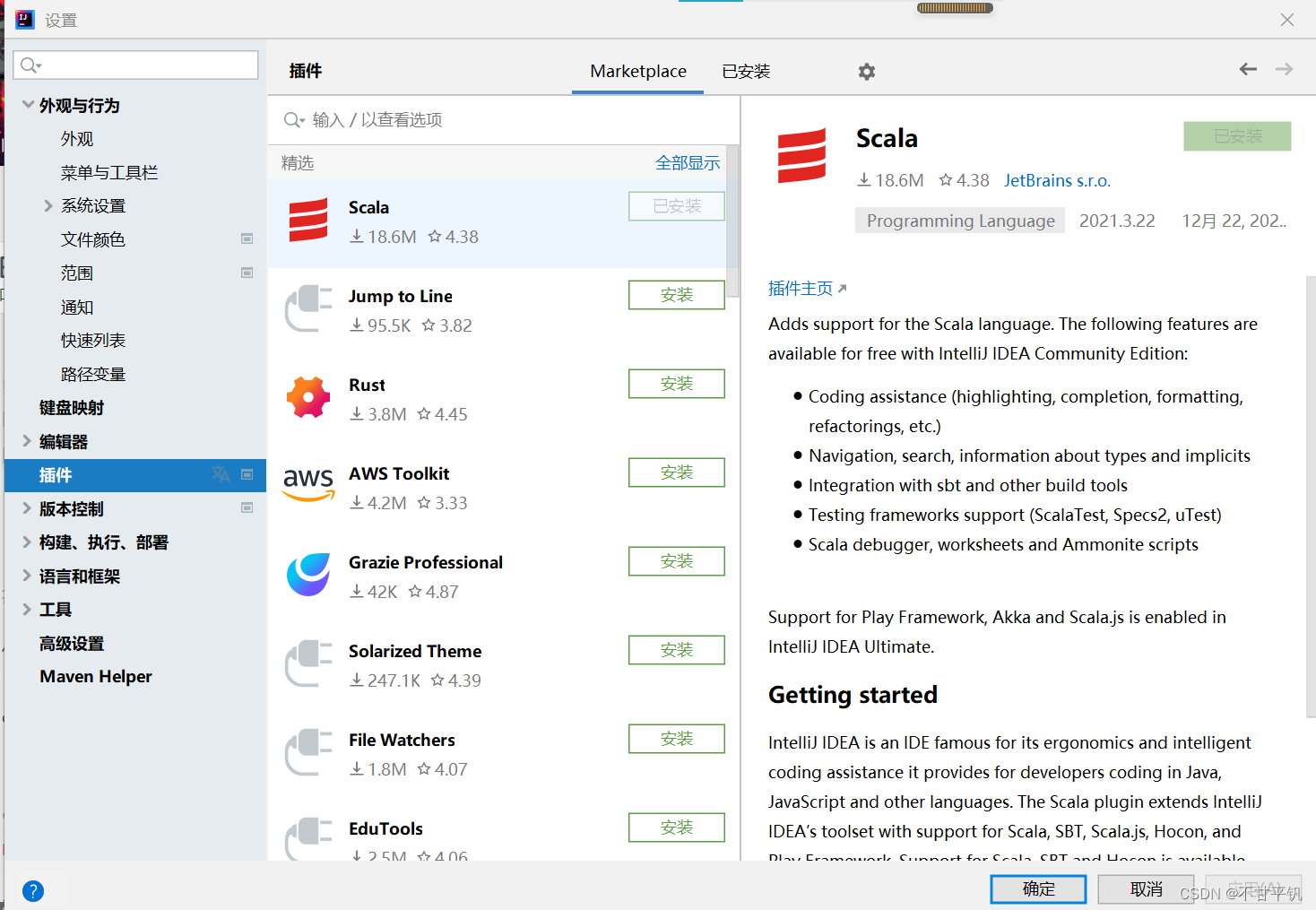Viewport: 1316px width, 910px height.
Task: Expand the 编辑器 section
Action: point(27,440)
